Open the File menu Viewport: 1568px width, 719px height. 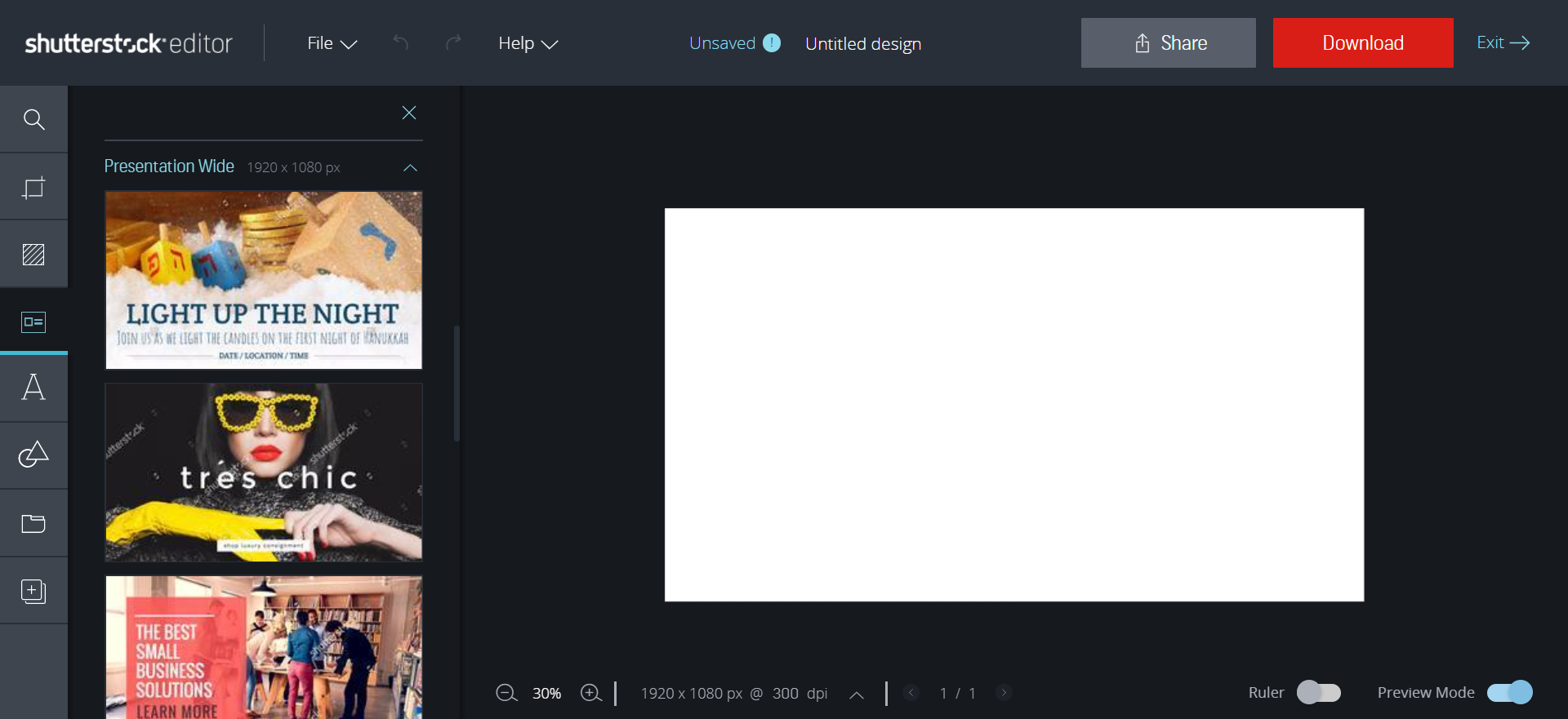[332, 43]
